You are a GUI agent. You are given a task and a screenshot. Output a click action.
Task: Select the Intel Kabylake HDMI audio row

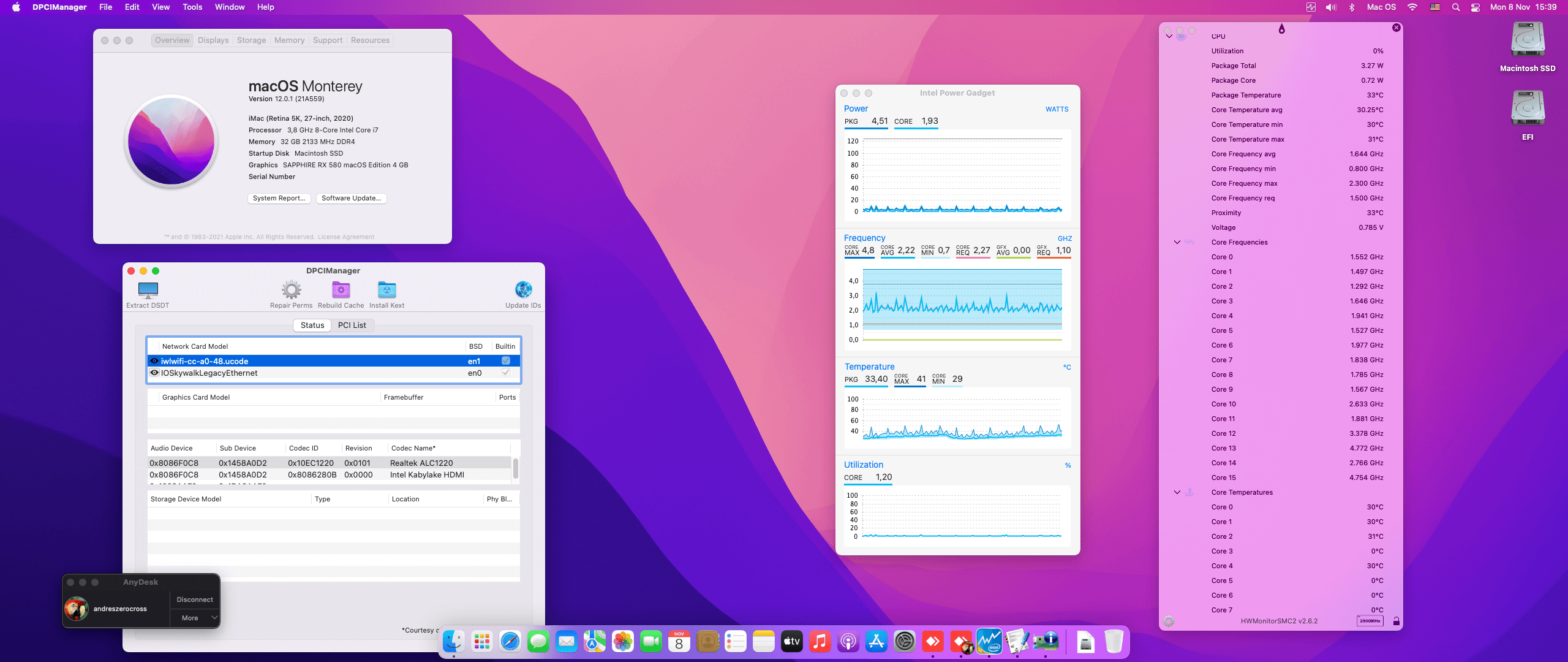[330, 474]
